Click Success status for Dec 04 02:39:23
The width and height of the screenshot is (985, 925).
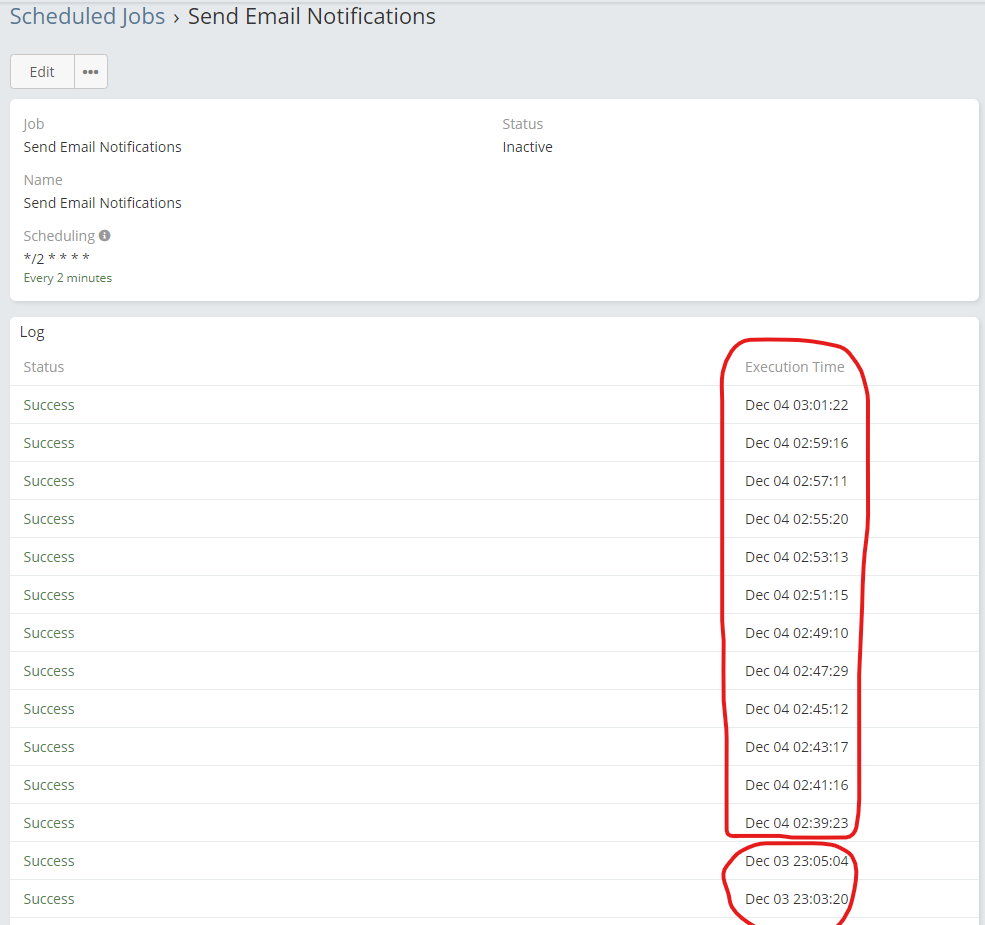pyautogui.click(x=49, y=823)
